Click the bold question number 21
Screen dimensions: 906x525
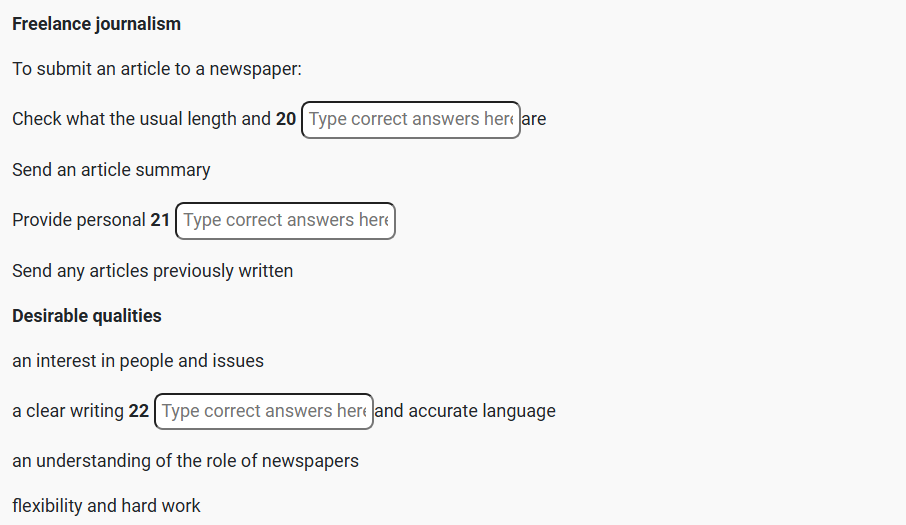coord(160,220)
